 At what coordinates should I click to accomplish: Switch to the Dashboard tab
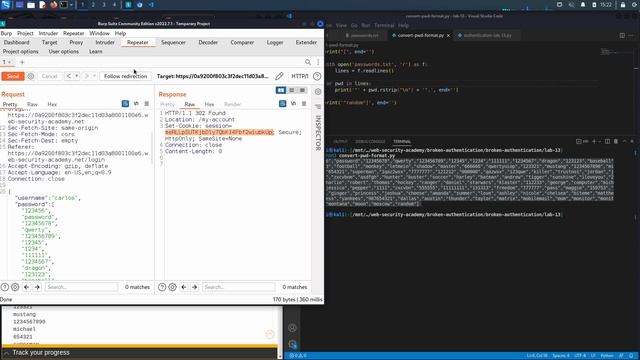pyautogui.click(x=16, y=42)
